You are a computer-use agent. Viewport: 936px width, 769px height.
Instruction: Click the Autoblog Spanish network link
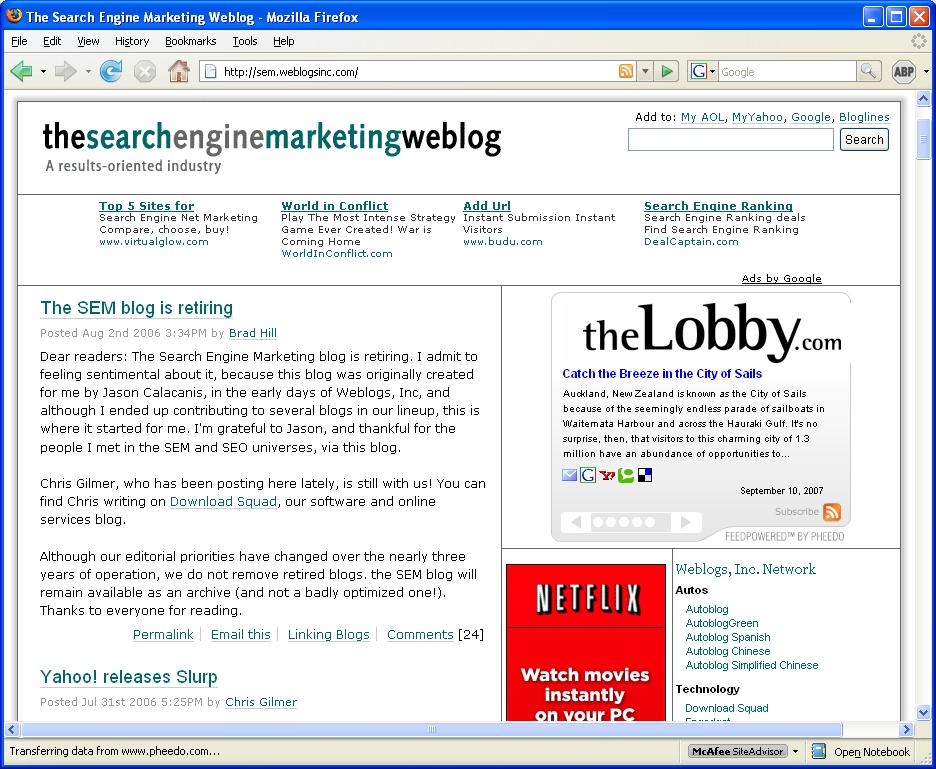click(x=728, y=637)
